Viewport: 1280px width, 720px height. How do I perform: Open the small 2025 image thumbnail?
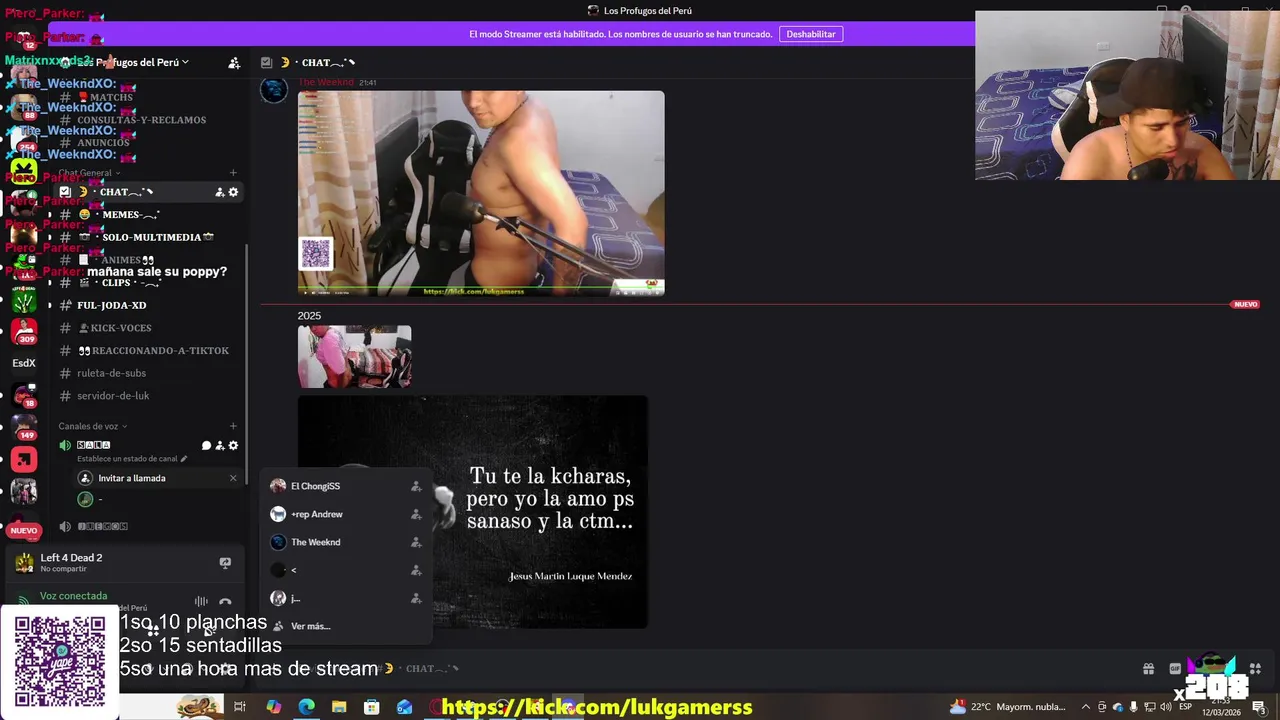point(354,356)
